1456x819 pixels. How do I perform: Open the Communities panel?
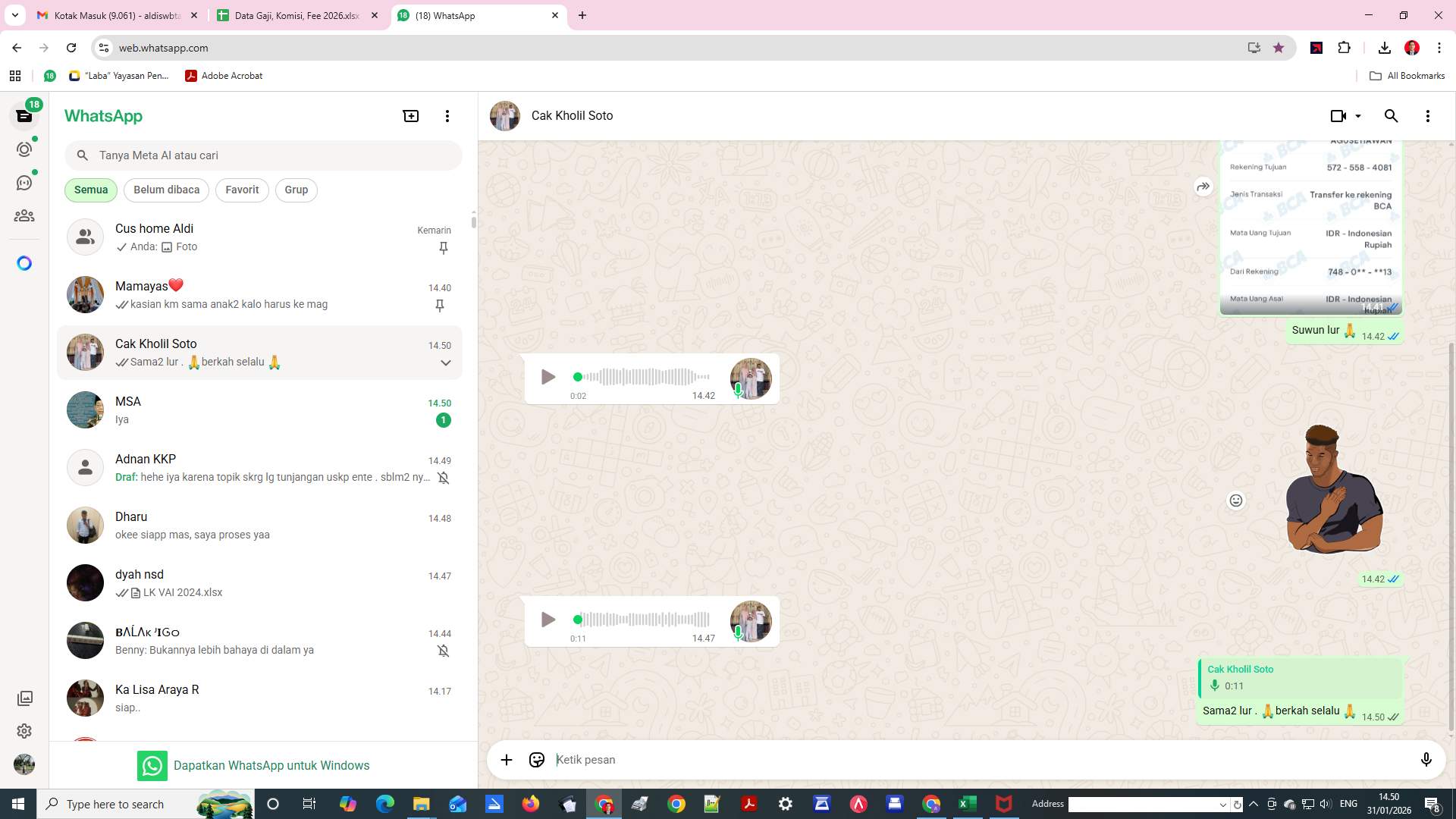24,215
